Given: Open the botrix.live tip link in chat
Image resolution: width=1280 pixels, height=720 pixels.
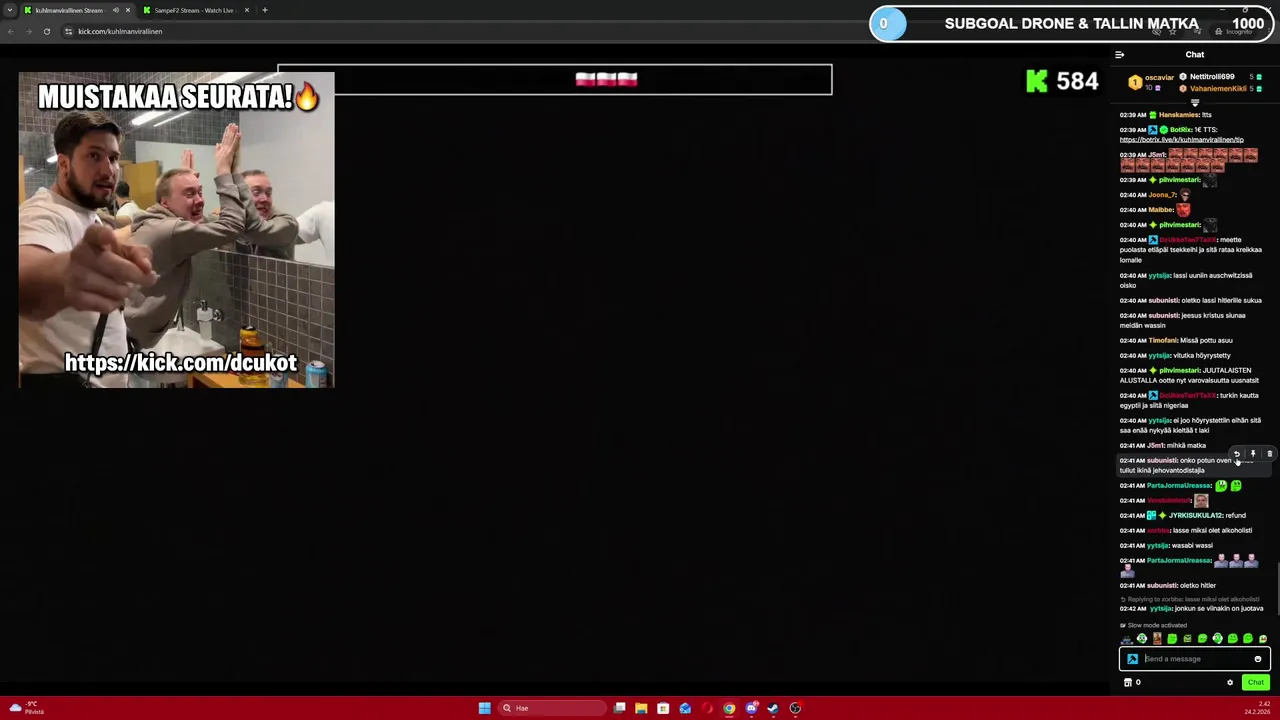Looking at the screenshot, I should (x=1182, y=140).
